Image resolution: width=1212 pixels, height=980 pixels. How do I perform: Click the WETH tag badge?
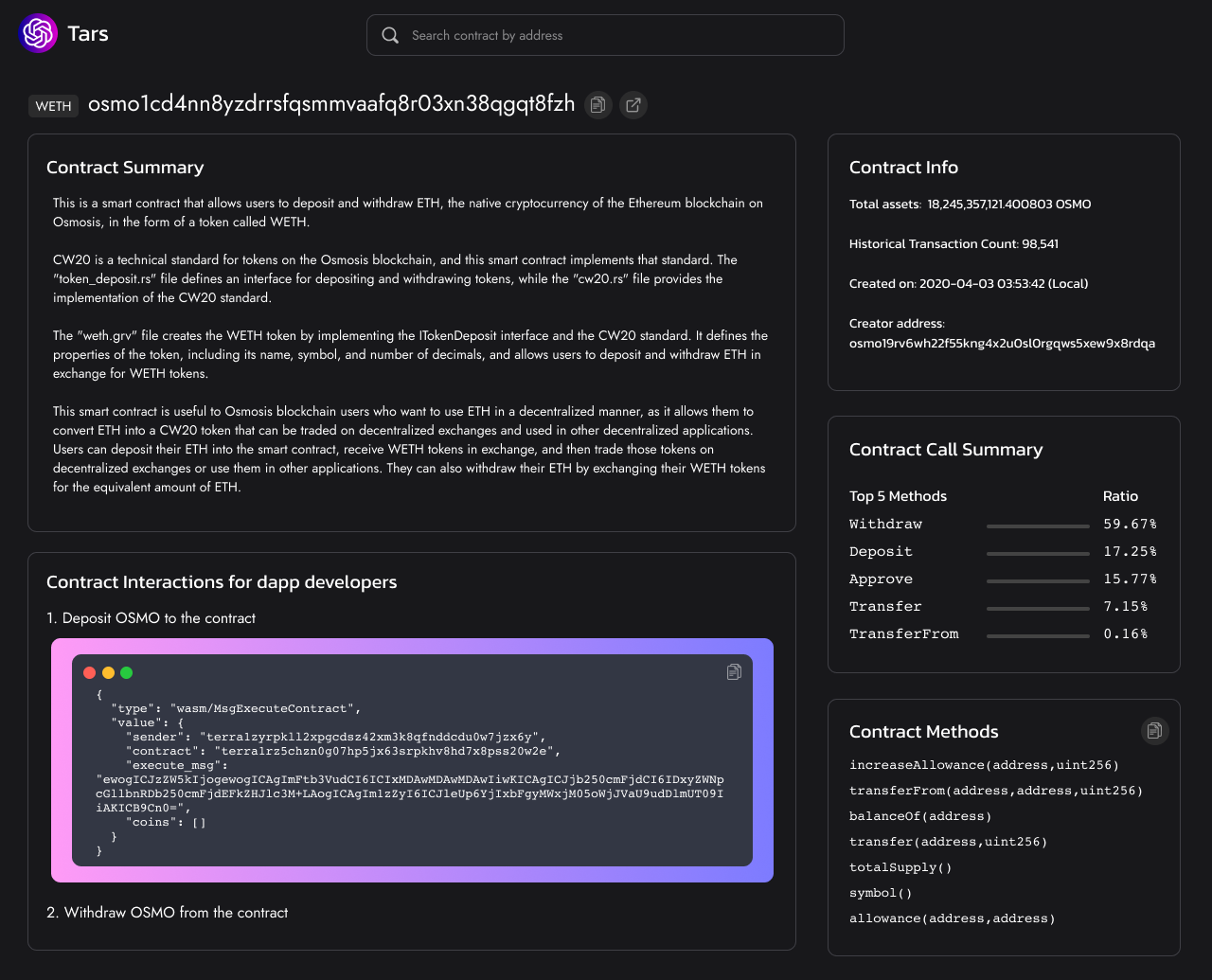54,106
